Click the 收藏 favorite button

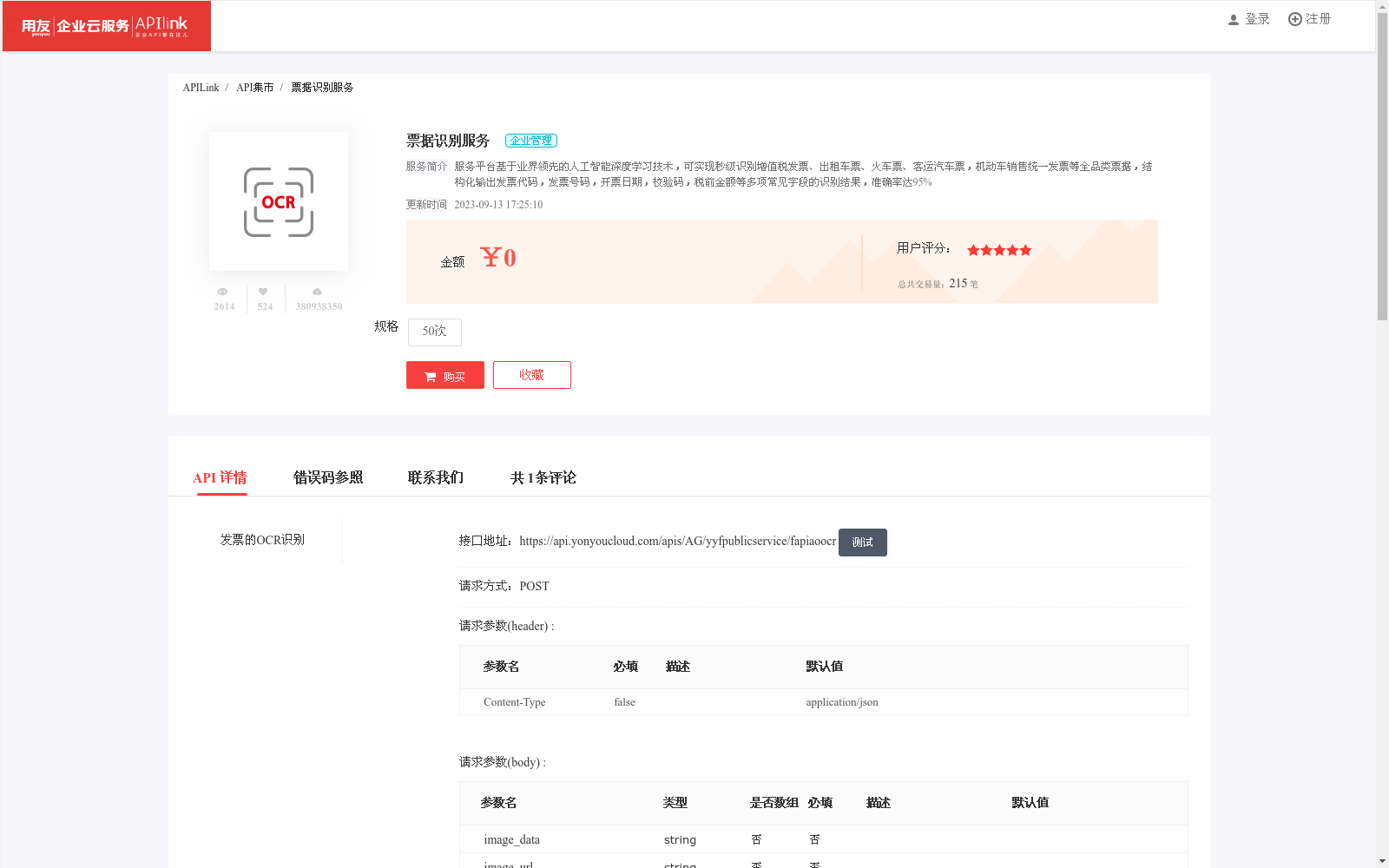[532, 375]
